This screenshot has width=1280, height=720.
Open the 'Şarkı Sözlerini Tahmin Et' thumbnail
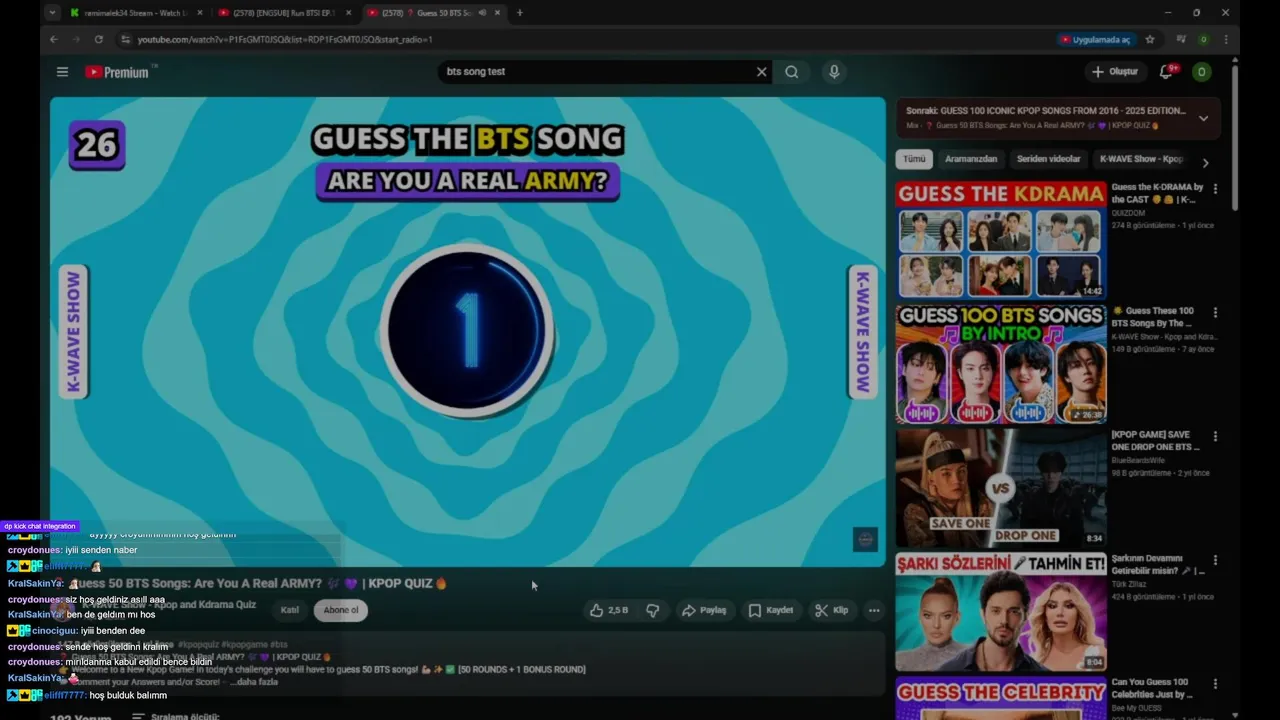coord(1001,612)
